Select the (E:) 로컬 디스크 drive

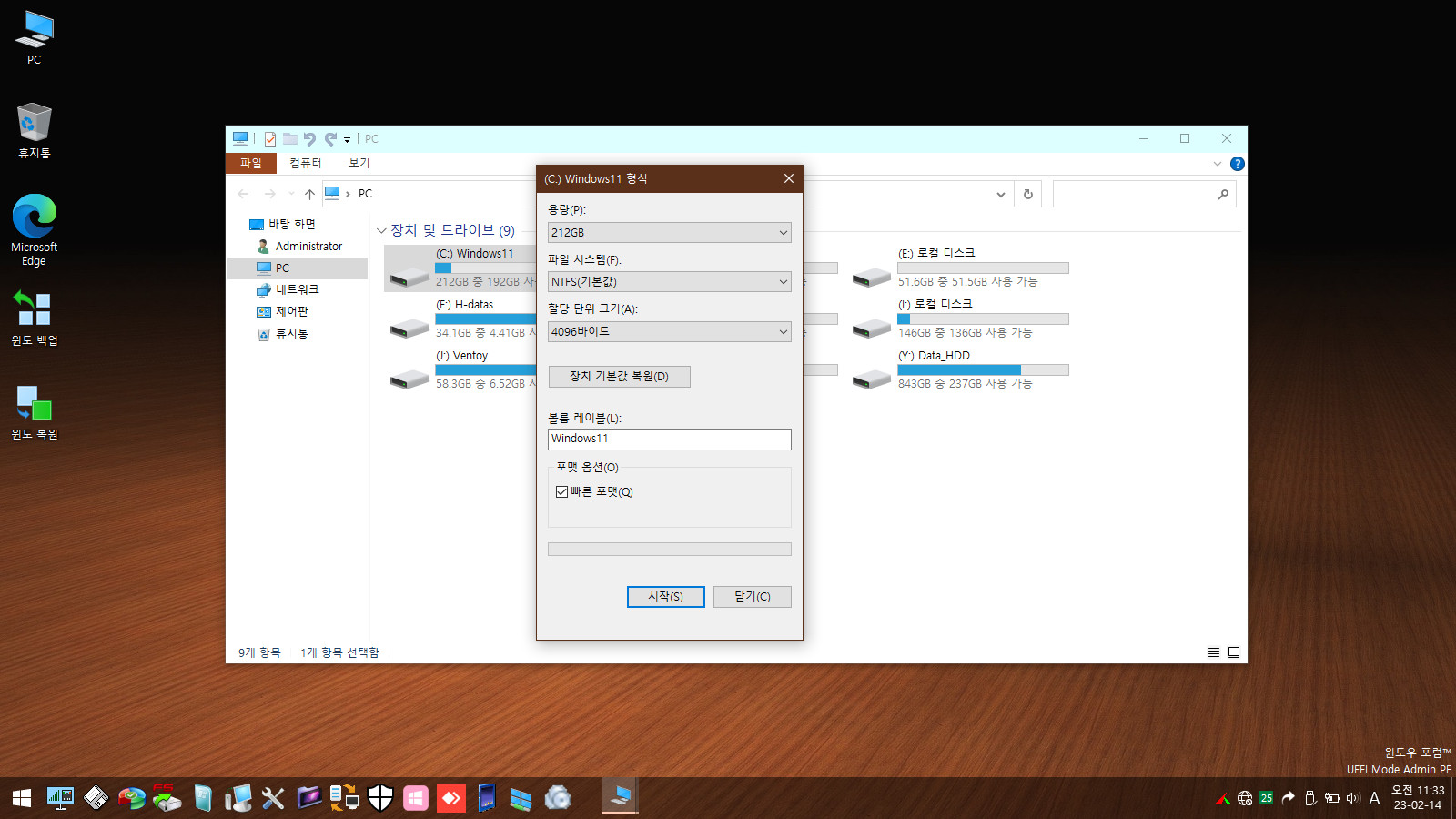click(961, 268)
